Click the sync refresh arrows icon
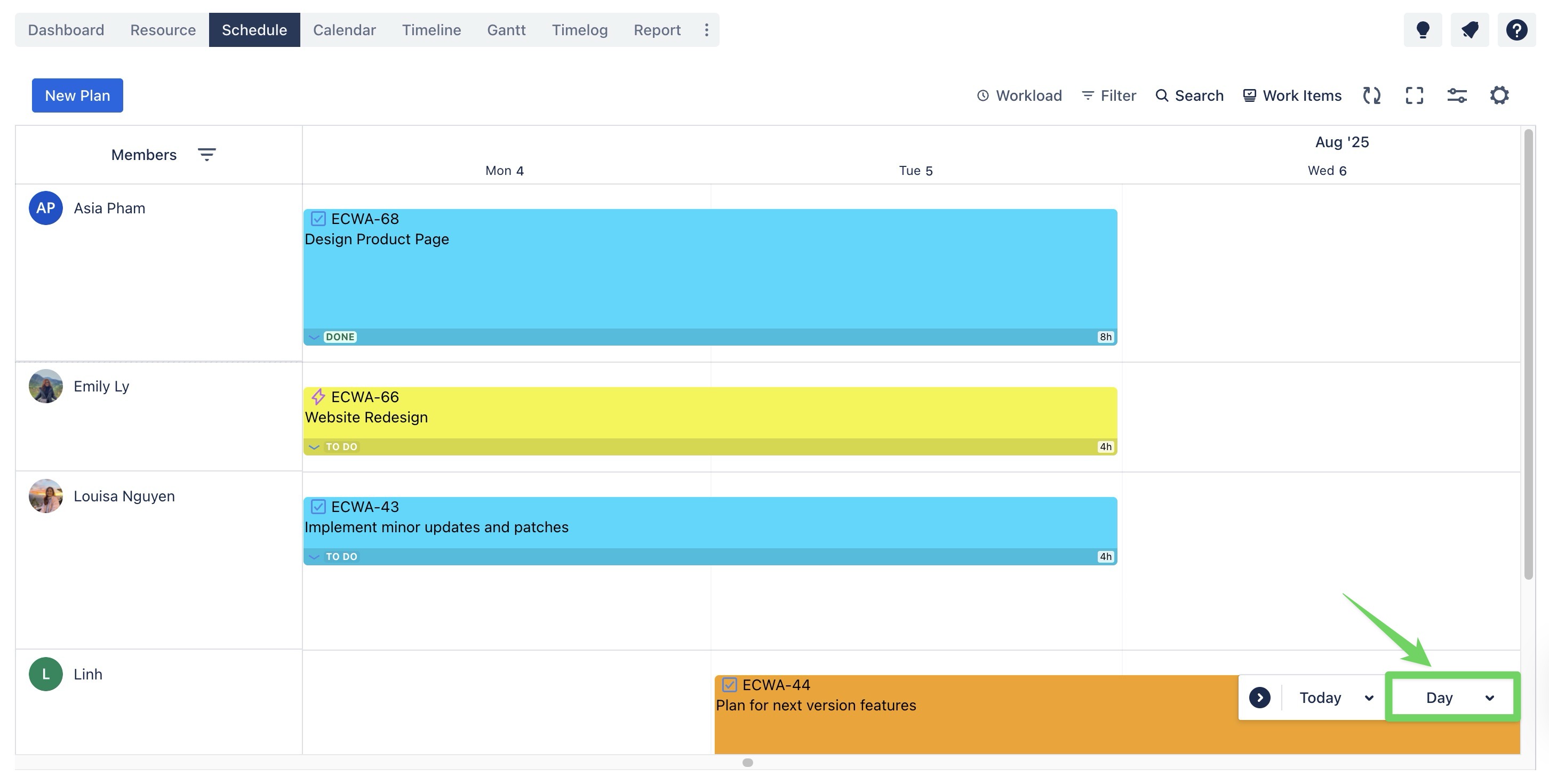This screenshot has height=784, width=1549. [1371, 95]
